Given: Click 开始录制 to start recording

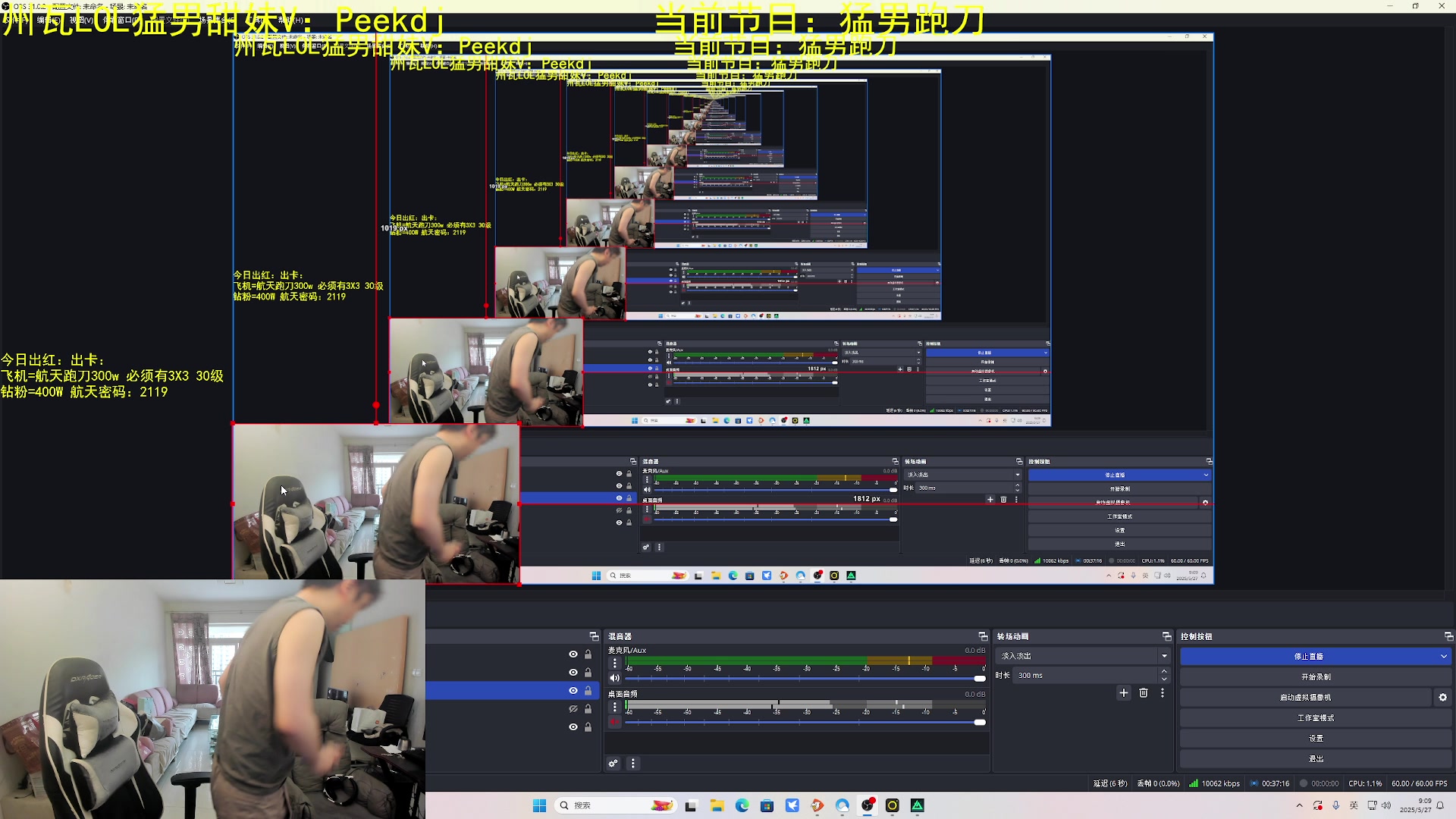Looking at the screenshot, I should click(x=1316, y=677).
